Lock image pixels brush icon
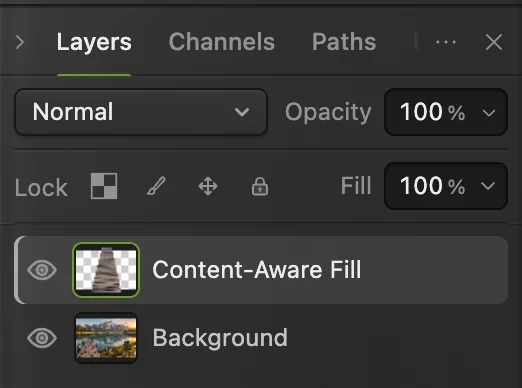The height and width of the screenshot is (388, 522). 156,186
